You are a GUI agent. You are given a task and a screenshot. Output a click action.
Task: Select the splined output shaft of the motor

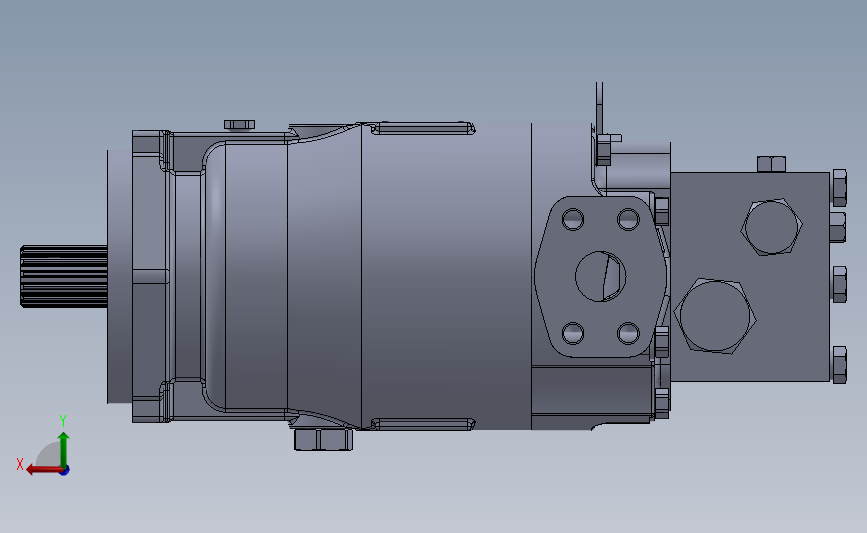click(64, 276)
